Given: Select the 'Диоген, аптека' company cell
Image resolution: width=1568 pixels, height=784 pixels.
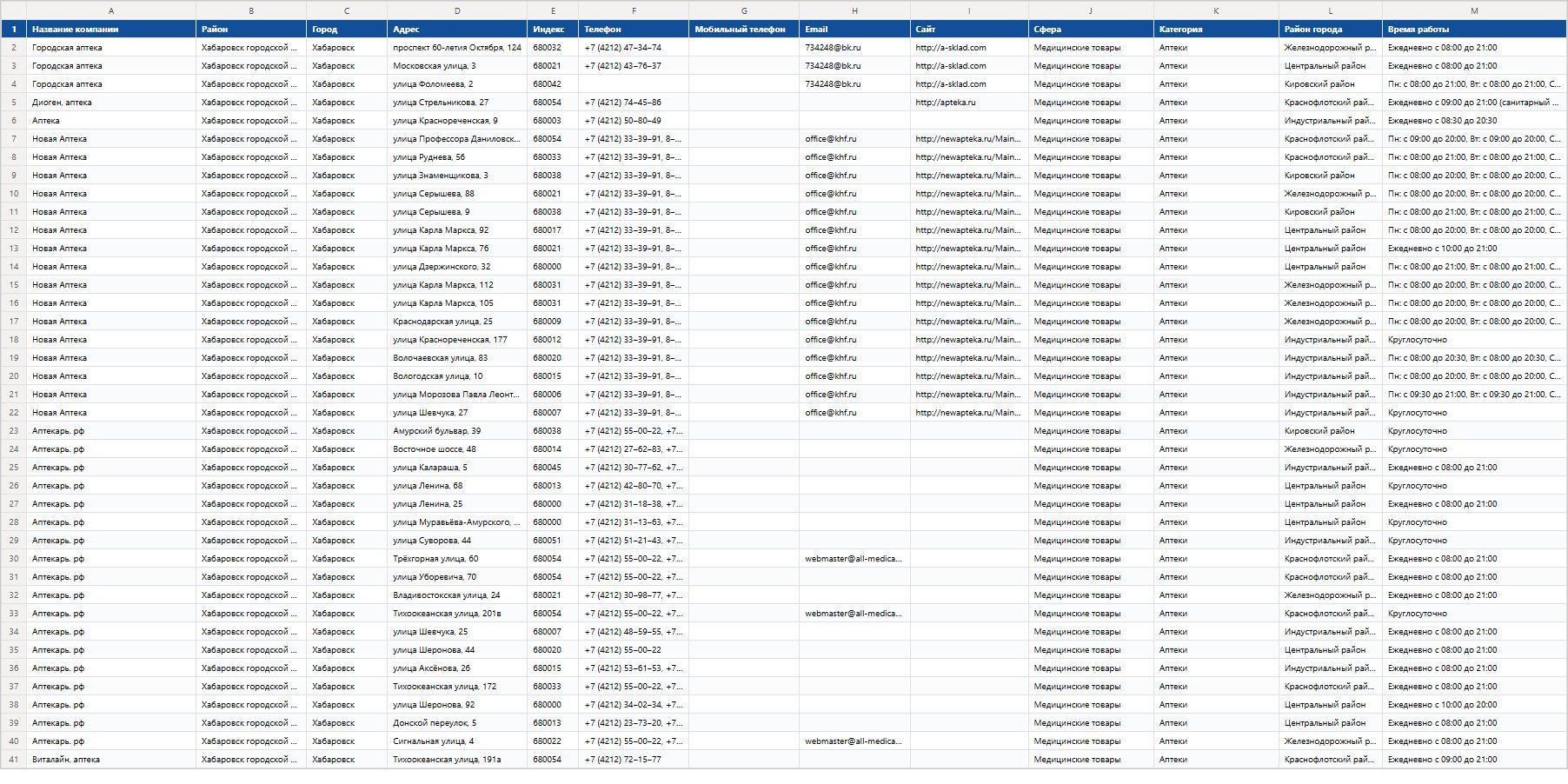Looking at the screenshot, I should click(111, 103).
